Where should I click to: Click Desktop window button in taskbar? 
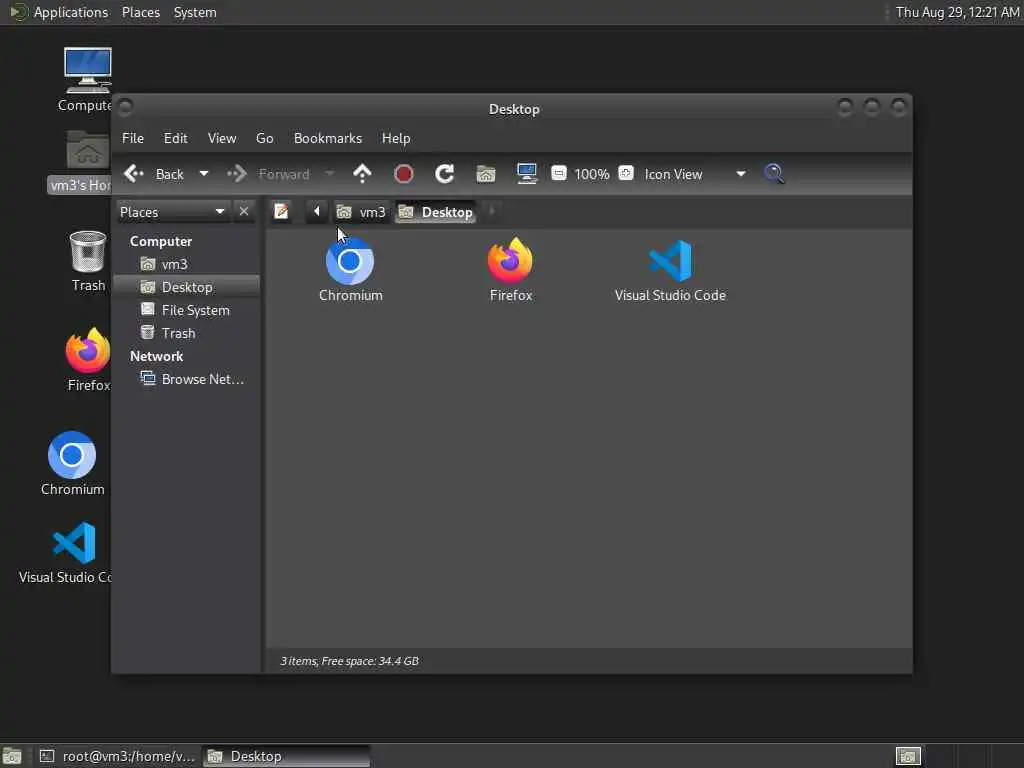coord(286,756)
